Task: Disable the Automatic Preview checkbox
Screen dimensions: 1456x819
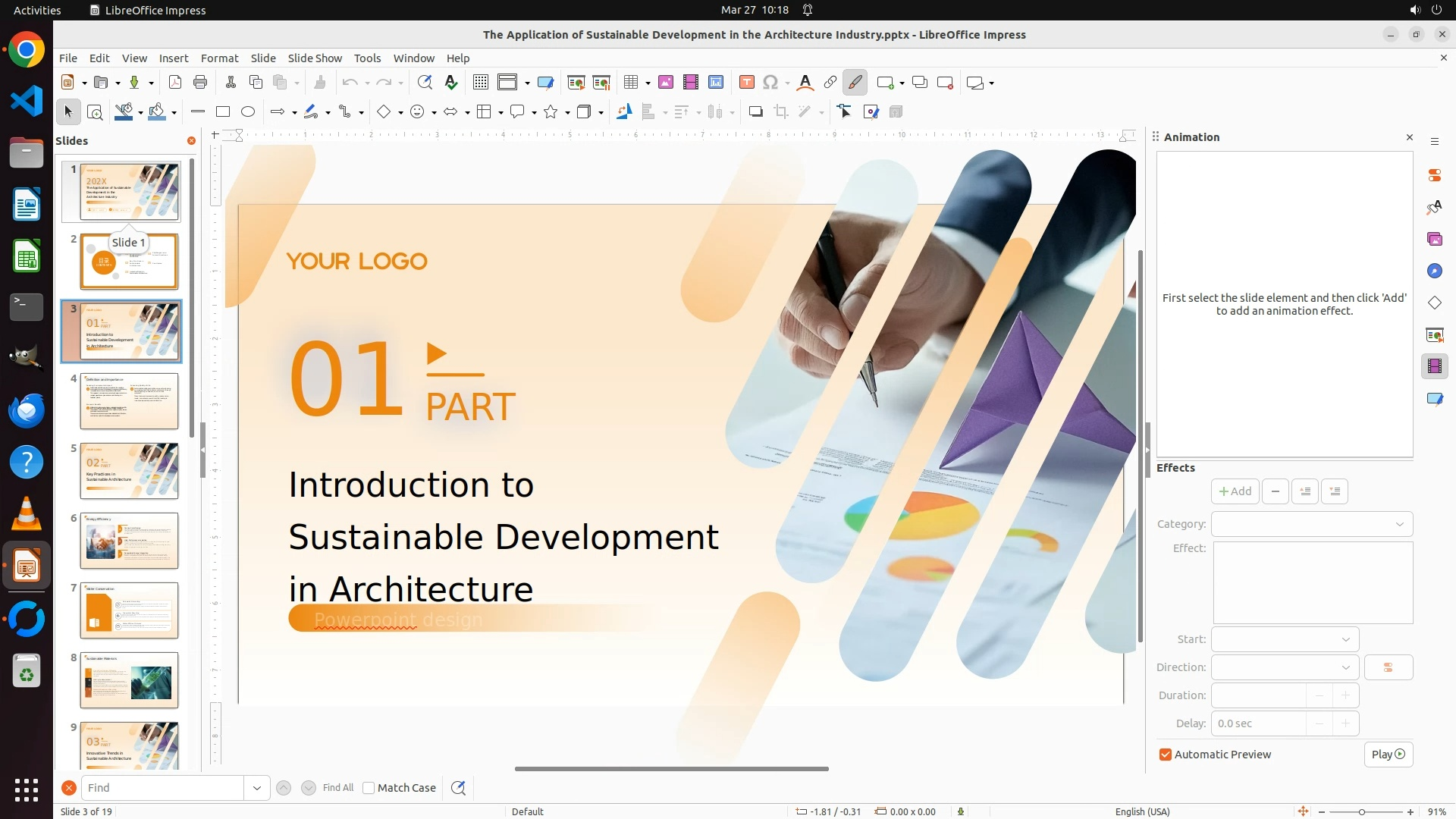Action: point(1166,755)
